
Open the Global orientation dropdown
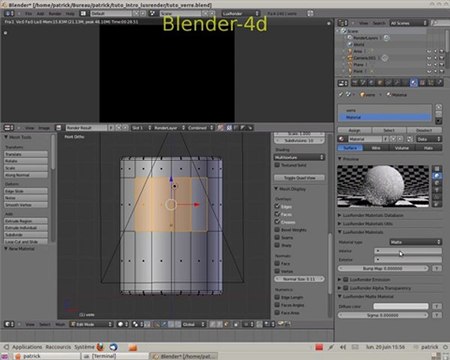[194, 324]
